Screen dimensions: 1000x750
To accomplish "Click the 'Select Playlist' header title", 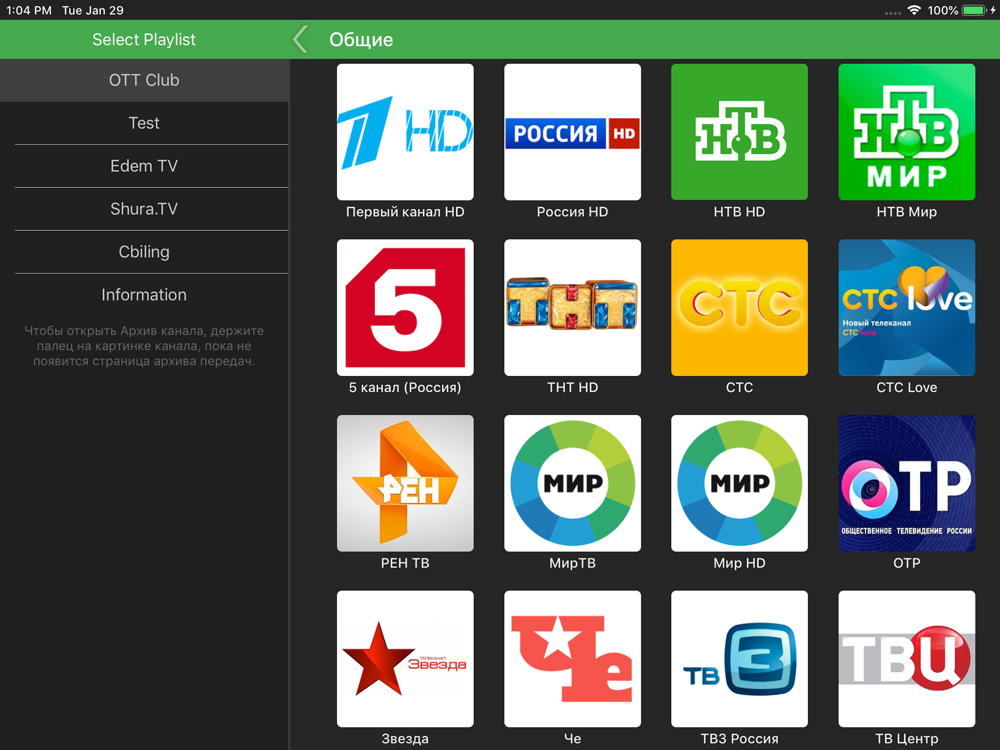I will (x=144, y=40).
